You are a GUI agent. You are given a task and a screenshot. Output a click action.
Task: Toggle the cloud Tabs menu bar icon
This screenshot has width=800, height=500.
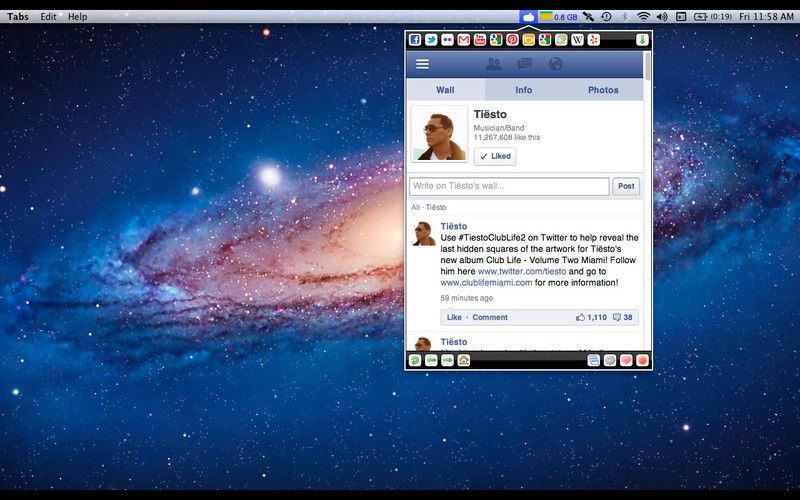(528, 17)
